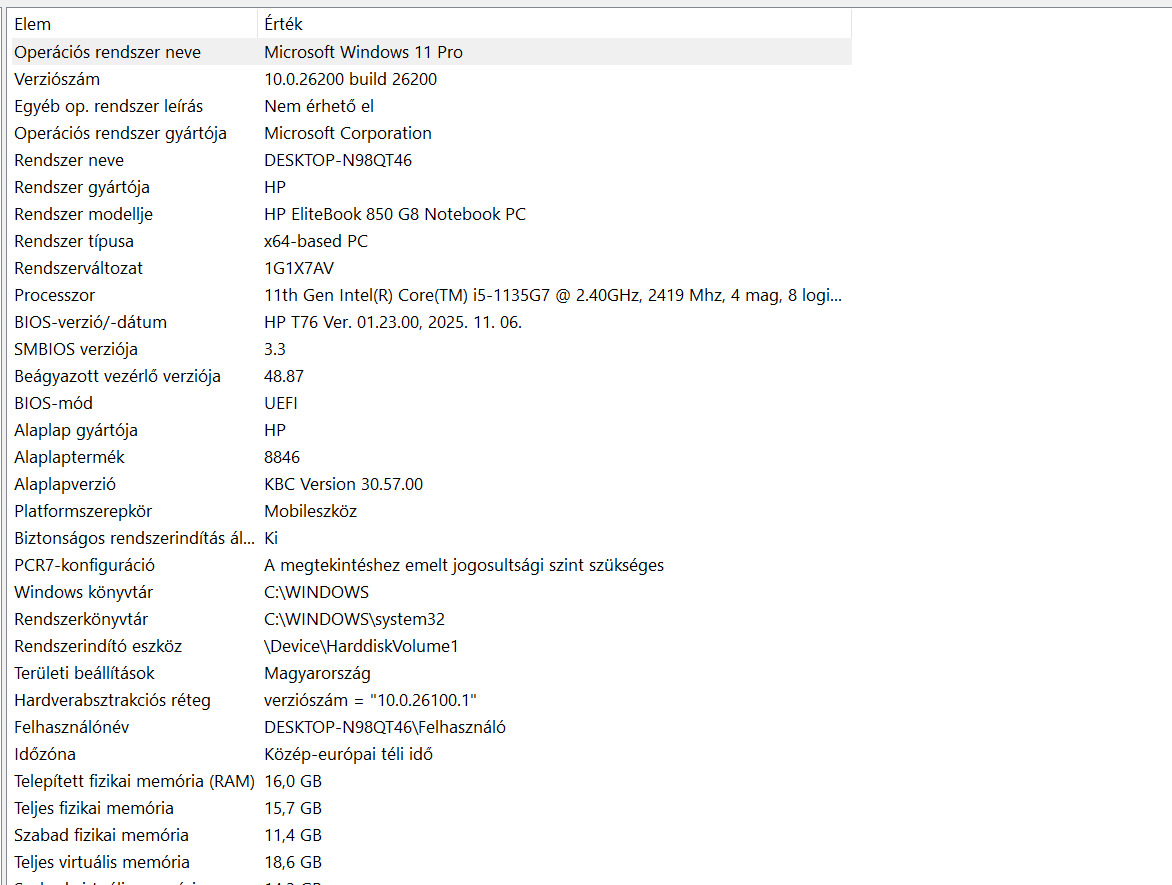Click the BIOS version value HP T76

392,322
